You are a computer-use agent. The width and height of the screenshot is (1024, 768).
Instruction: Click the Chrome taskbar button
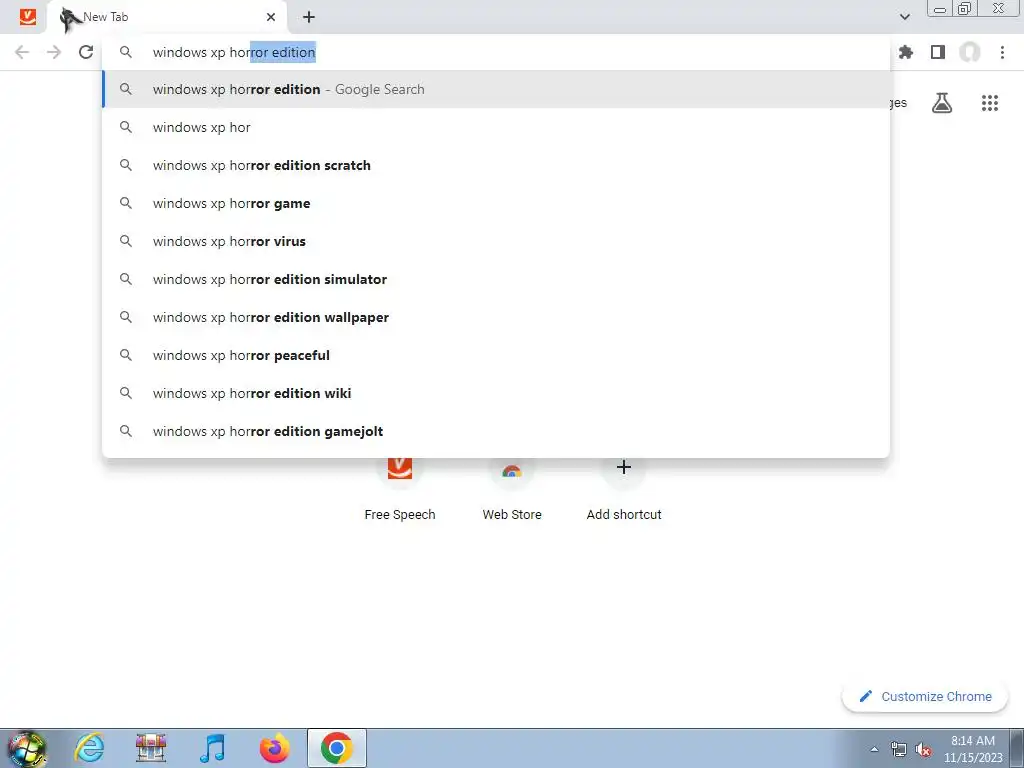coord(336,748)
